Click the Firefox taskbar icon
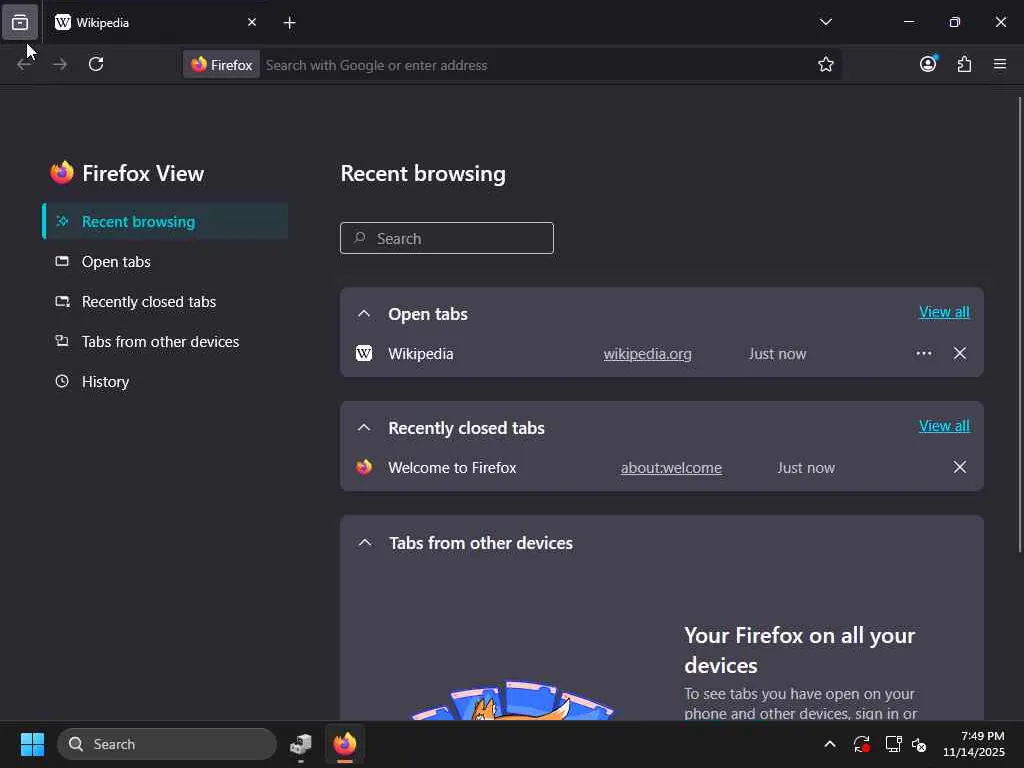Viewport: 1024px width, 768px height. [x=345, y=744]
